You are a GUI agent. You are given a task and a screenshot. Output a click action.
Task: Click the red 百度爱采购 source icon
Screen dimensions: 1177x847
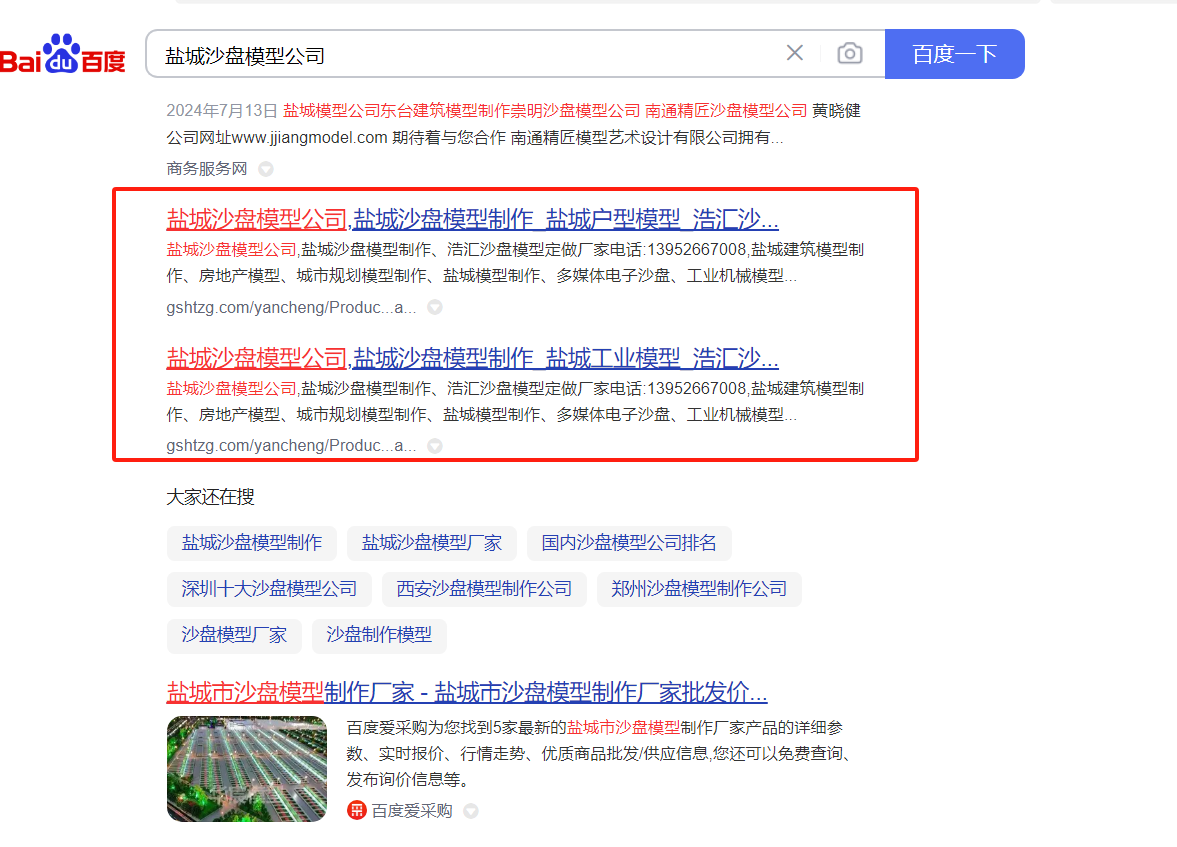356,811
